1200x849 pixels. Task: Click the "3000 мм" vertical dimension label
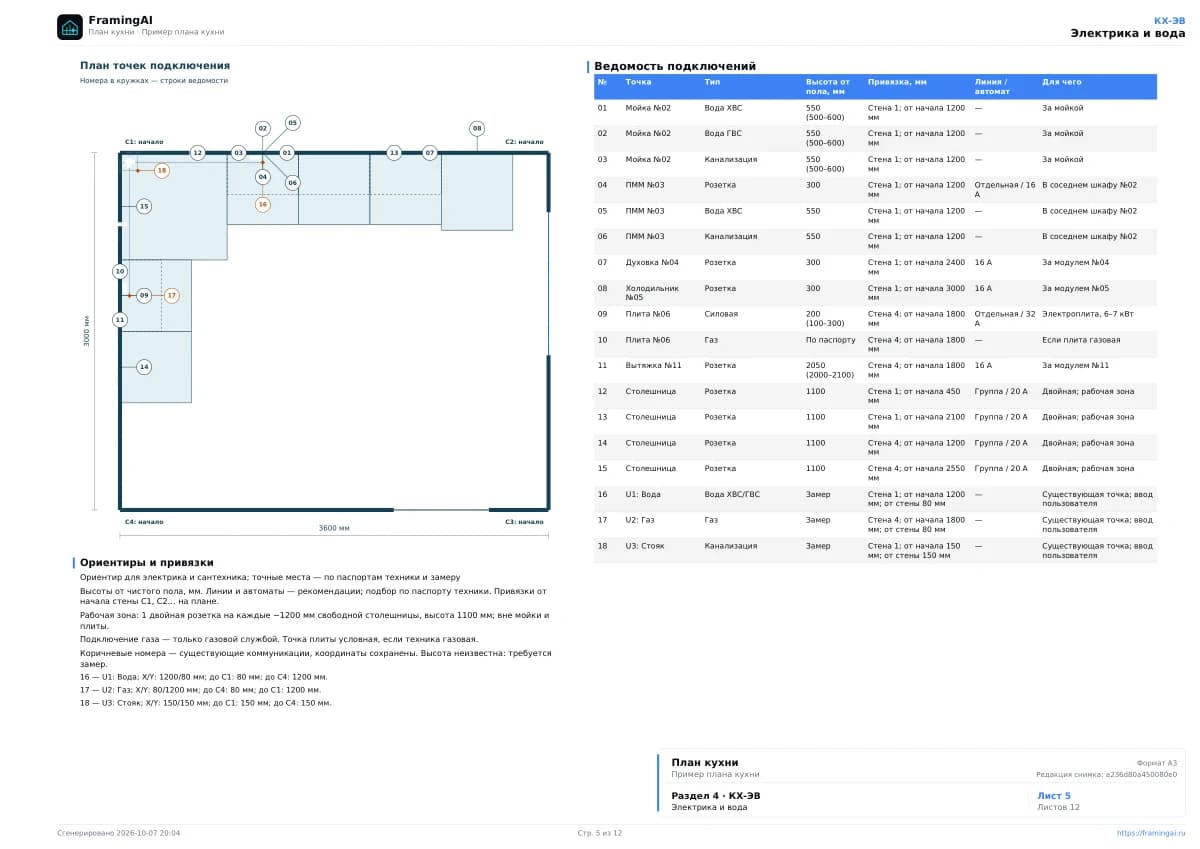pyautogui.click(x=87, y=331)
